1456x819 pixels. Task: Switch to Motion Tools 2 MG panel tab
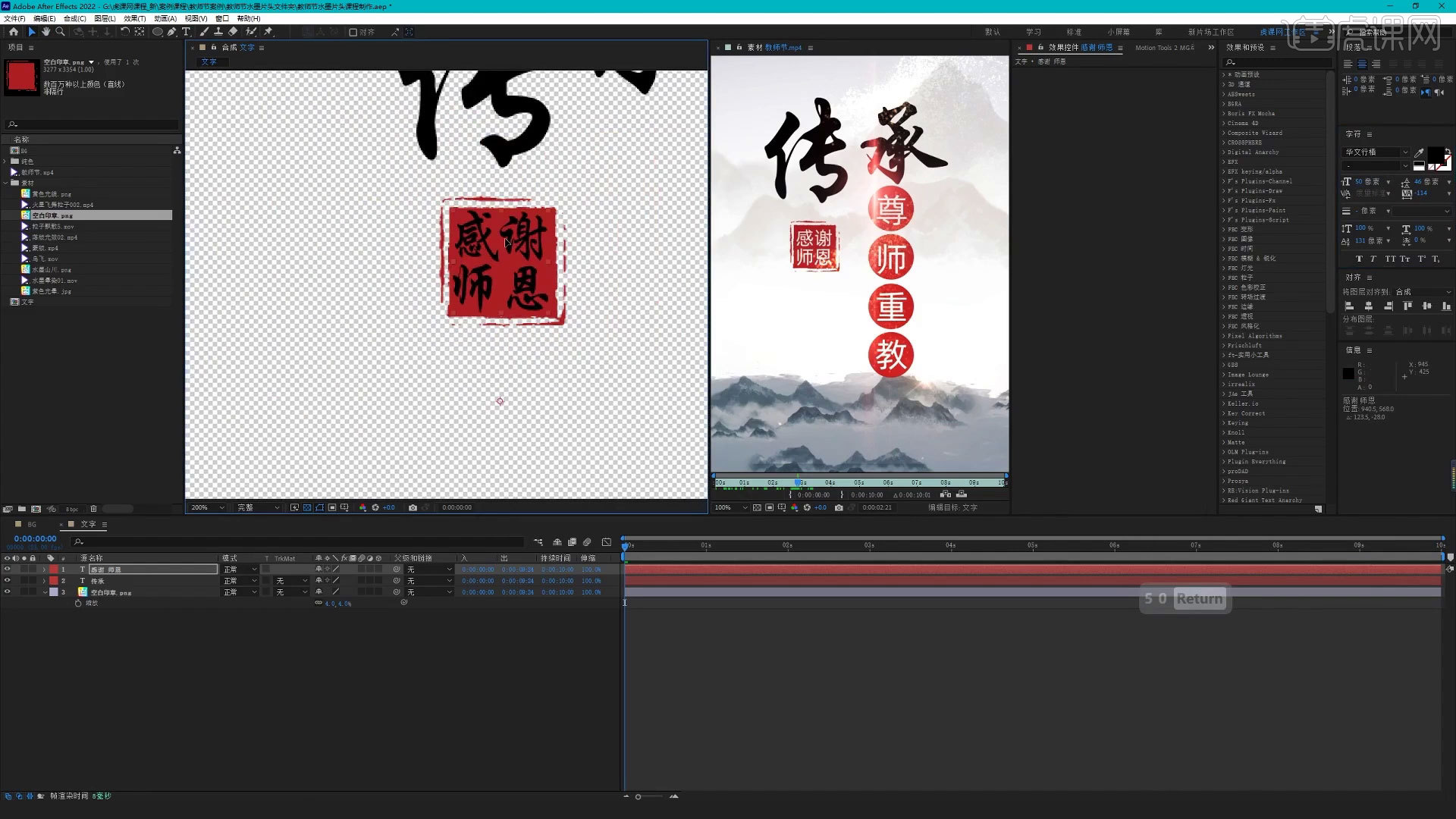(x=1164, y=47)
